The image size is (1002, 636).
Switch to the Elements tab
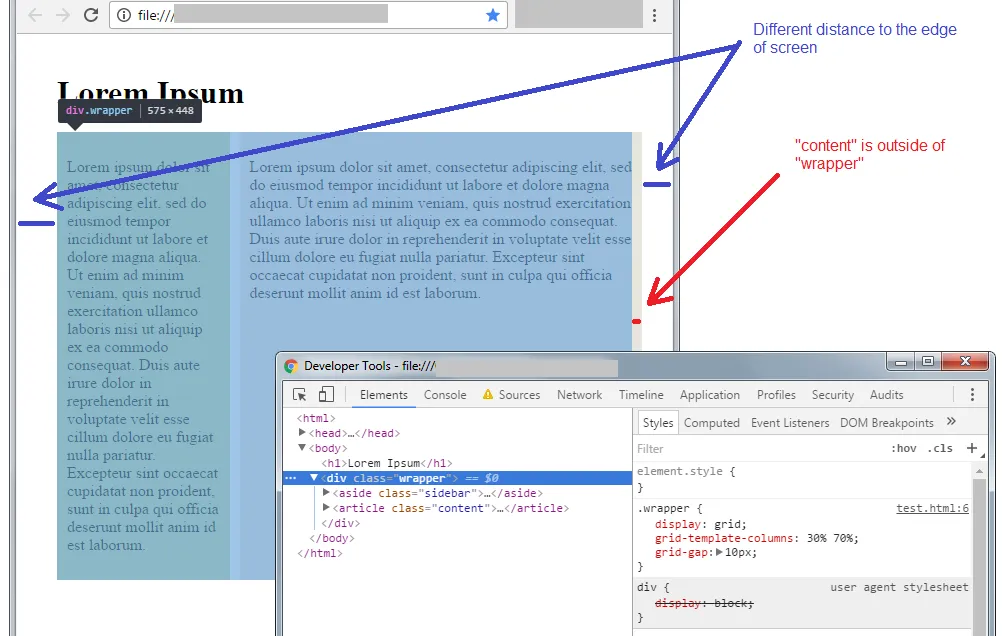[x=383, y=395]
